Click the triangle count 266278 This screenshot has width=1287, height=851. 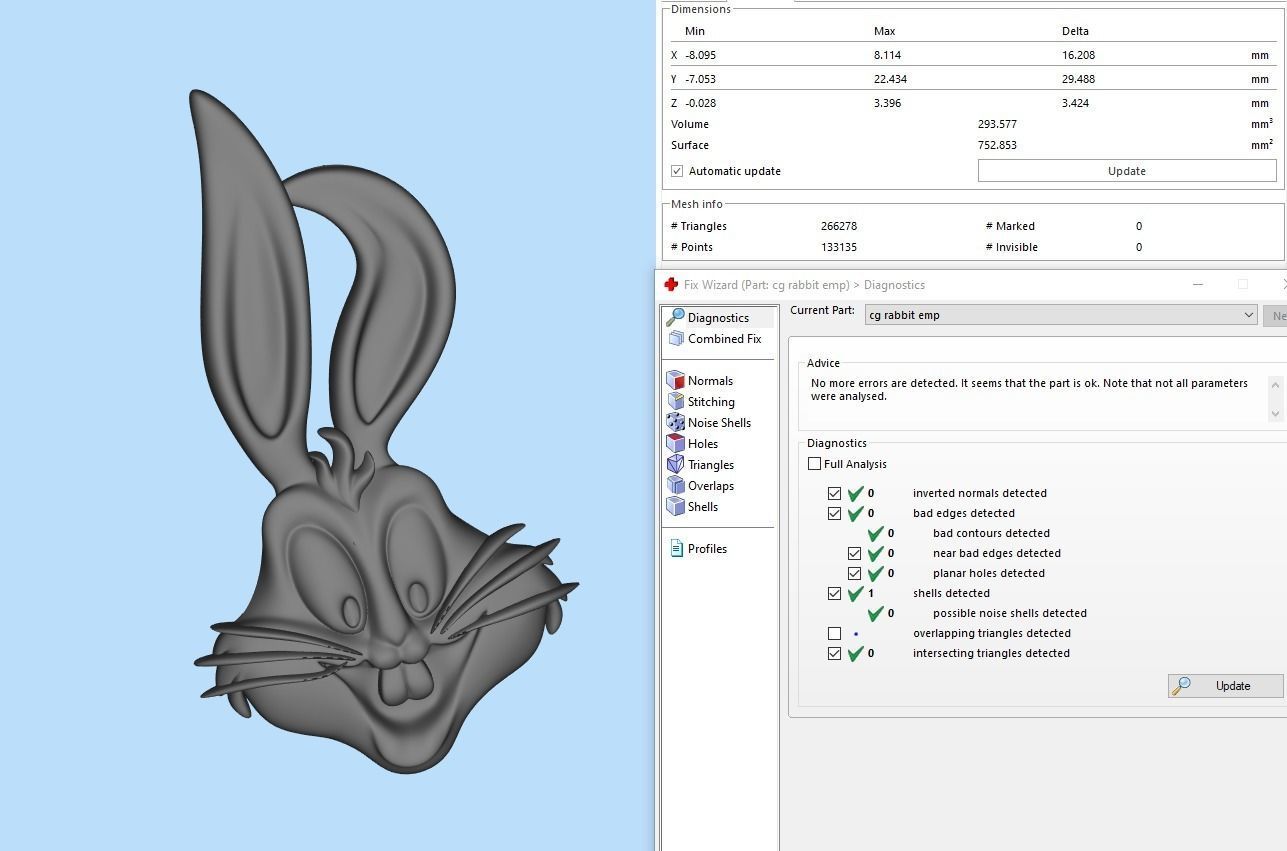point(838,226)
